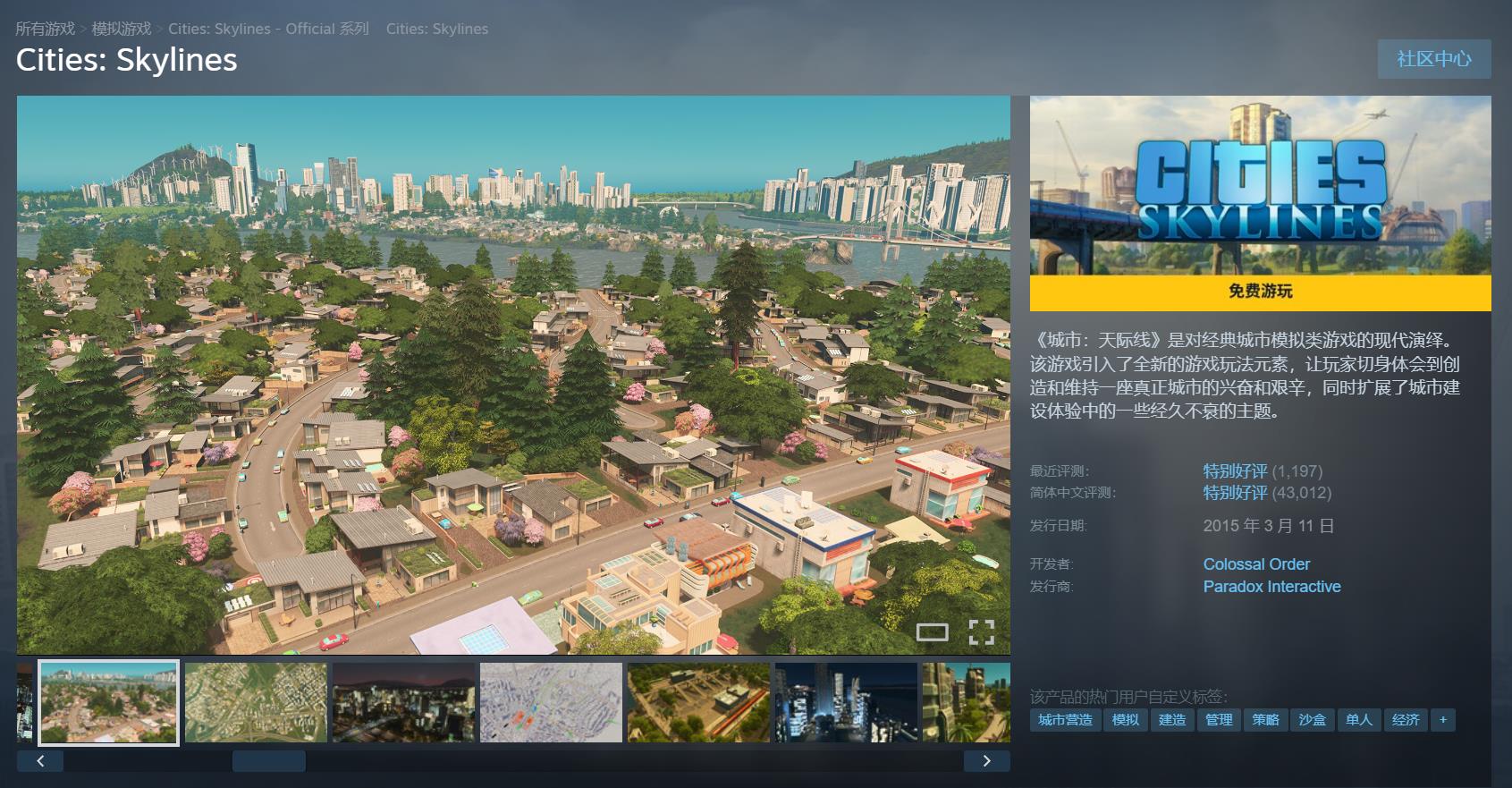Click the 沙盒 tag
This screenshot has width=1512, height=788.
coord(1312,720)
